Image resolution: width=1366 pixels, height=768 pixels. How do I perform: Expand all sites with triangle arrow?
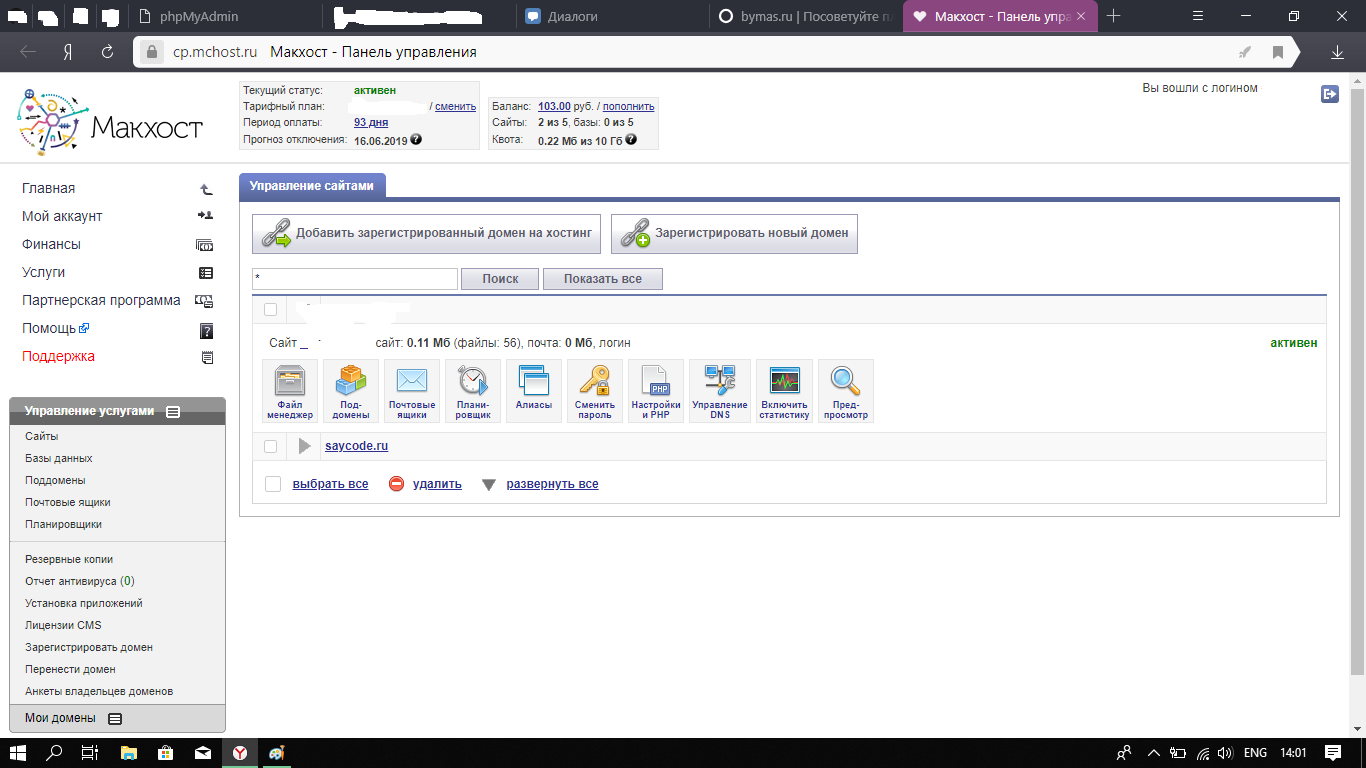tap(489, 485)
